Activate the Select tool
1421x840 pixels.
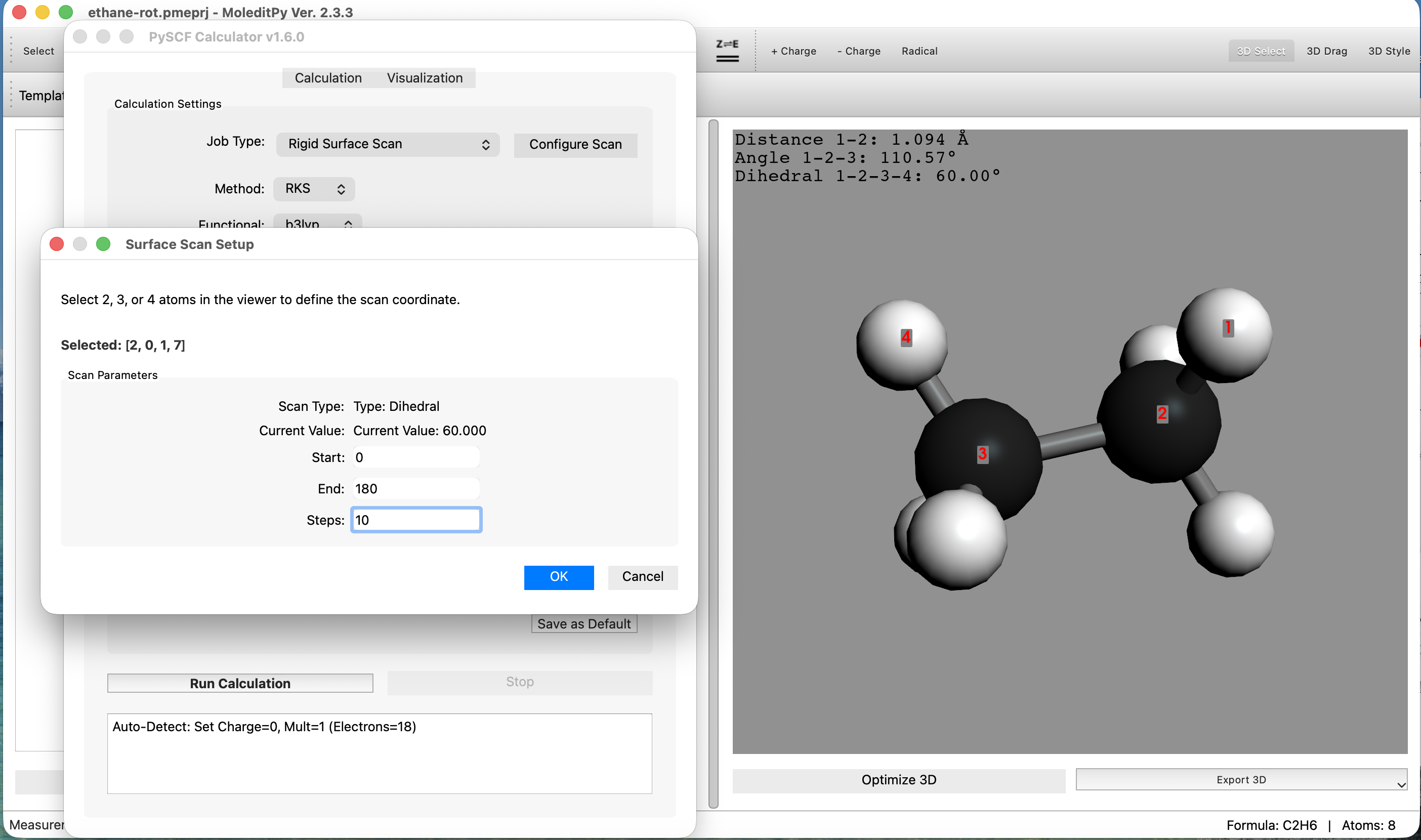click(x=38, y=51)
